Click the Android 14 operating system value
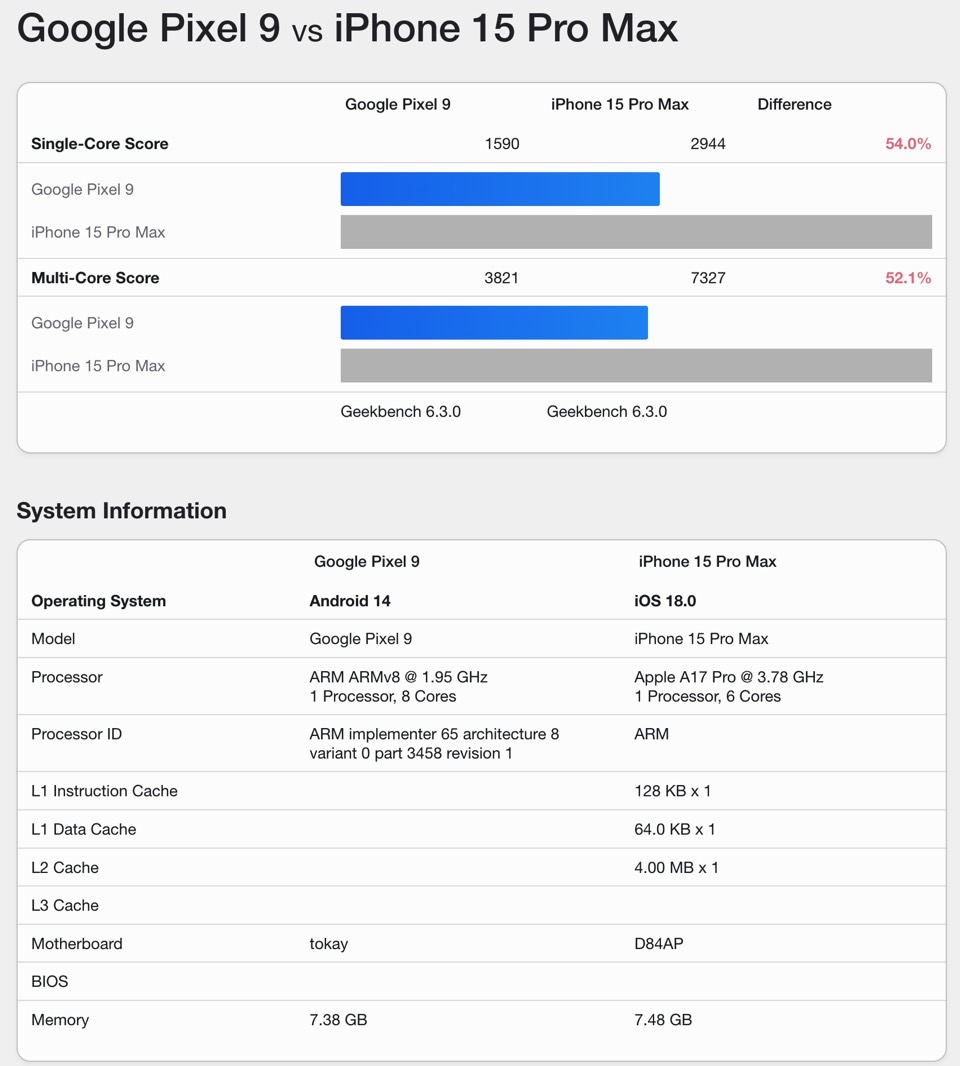The image size is (960, 1066). (x=349, y=601)
